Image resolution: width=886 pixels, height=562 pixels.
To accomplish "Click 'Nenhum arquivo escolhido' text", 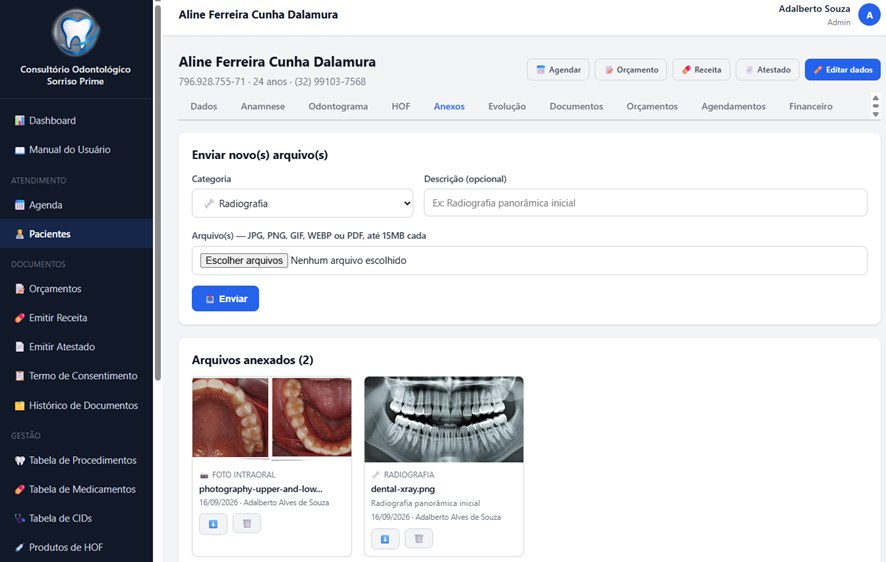I will tap(349, 260).
